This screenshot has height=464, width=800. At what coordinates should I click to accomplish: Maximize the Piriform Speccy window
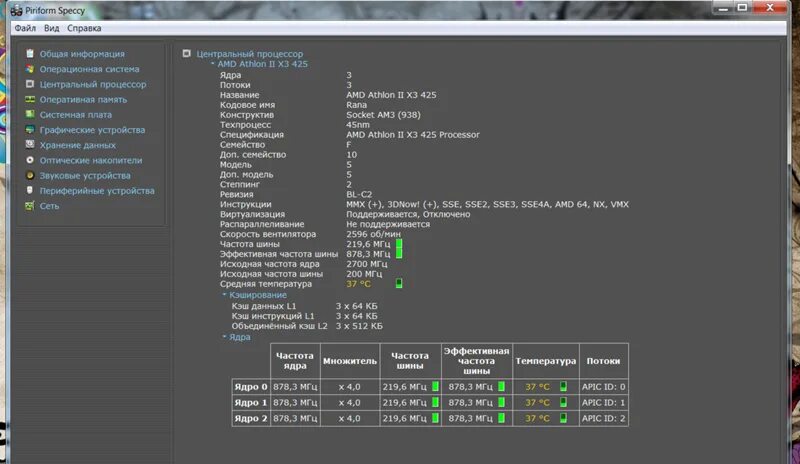(x=742, y=7)
